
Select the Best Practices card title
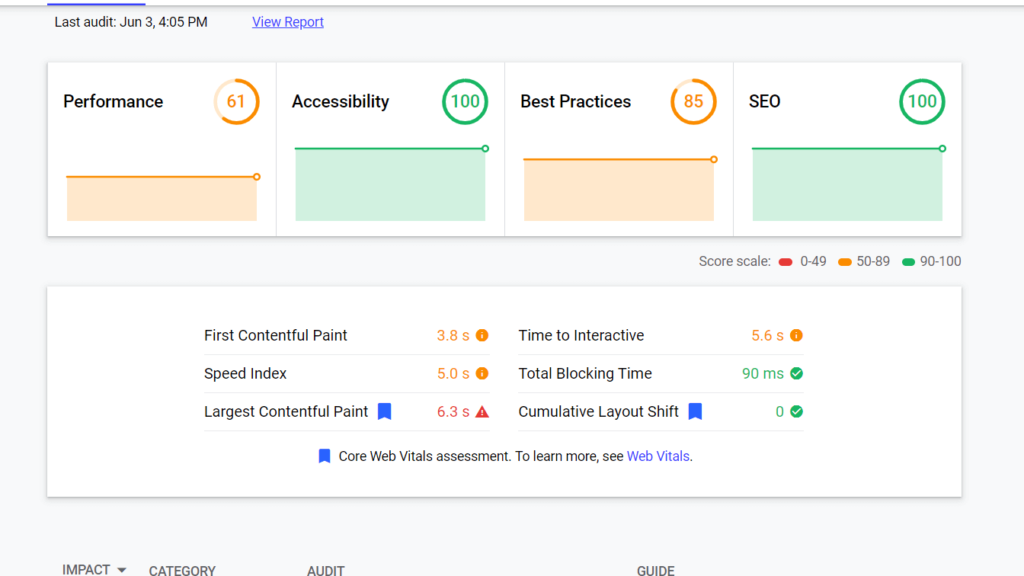[575, 101]
